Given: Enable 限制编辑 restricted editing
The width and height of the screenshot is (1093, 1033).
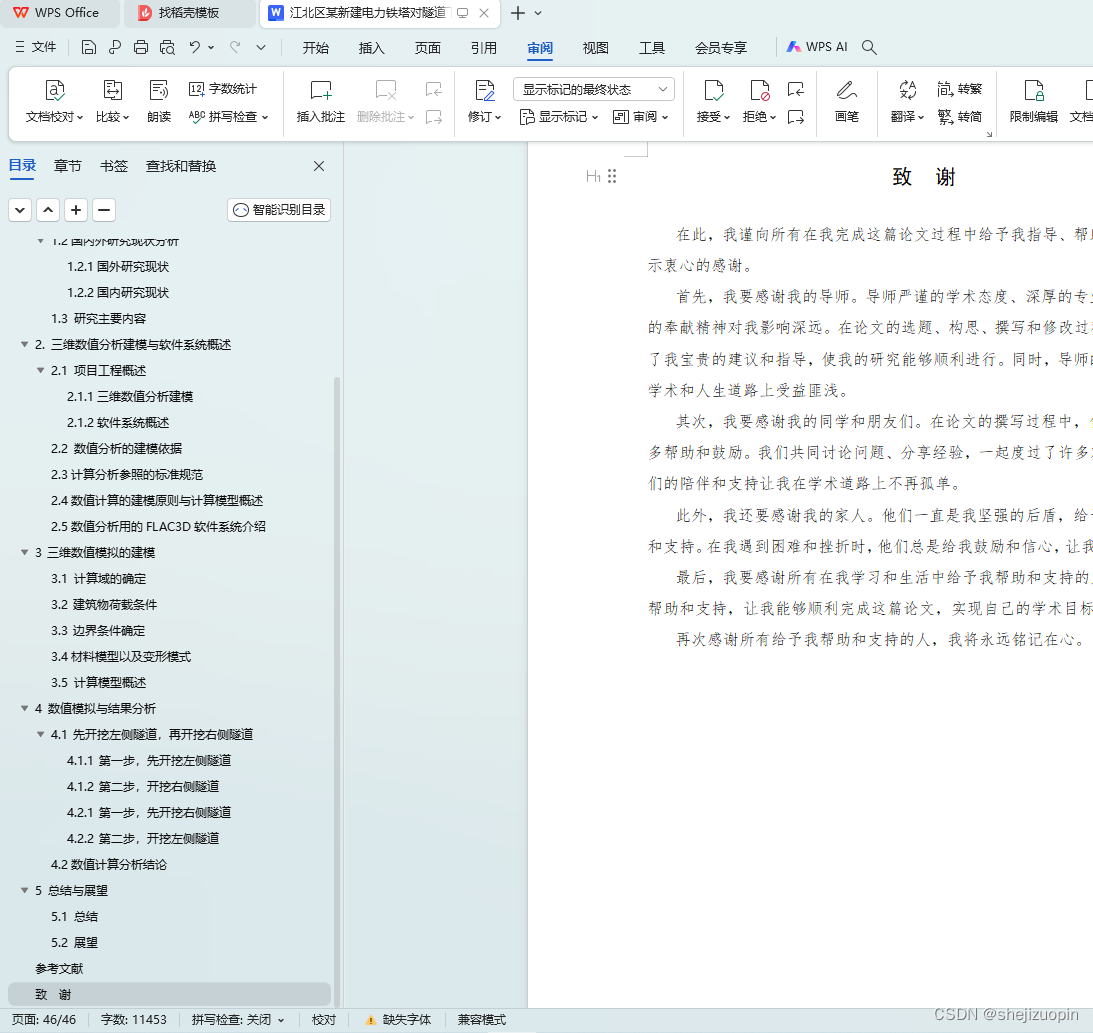Looking at the screenshot, I should tap(1032, 104).
